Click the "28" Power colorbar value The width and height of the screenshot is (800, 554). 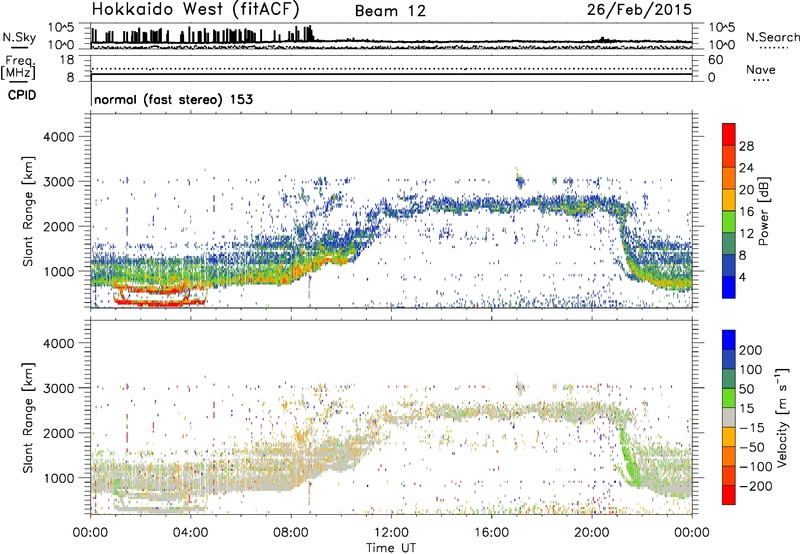click(x=746, y=146)
